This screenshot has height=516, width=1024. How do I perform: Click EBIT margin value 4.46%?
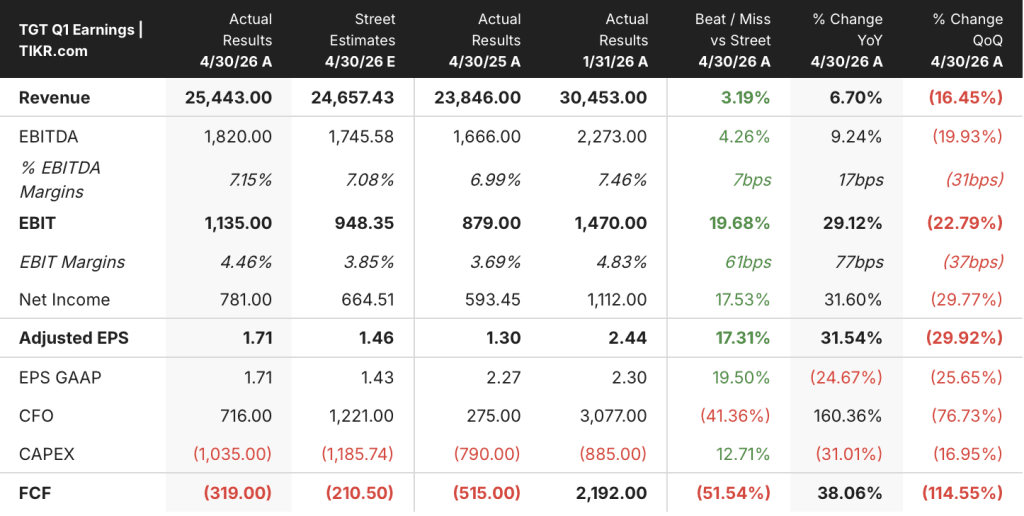(x=249, y=262)
